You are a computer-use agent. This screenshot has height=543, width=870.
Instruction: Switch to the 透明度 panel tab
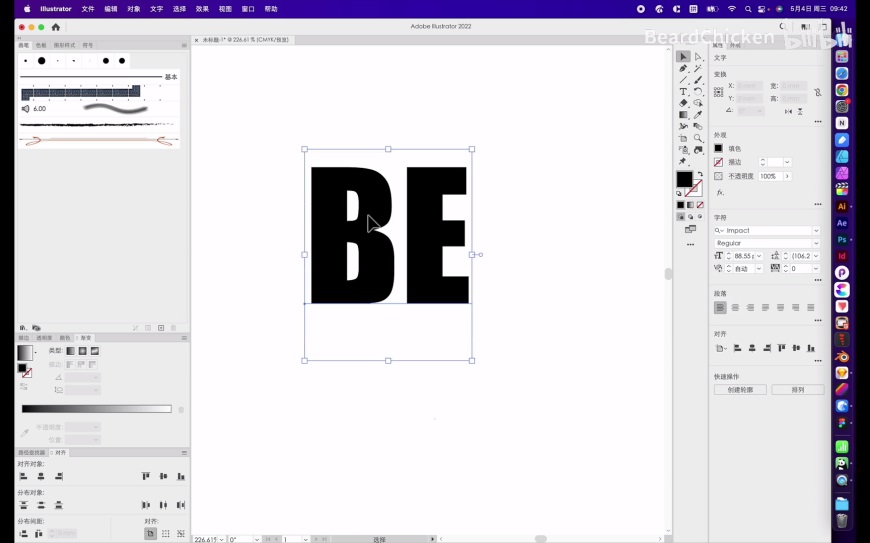(44, 338)
